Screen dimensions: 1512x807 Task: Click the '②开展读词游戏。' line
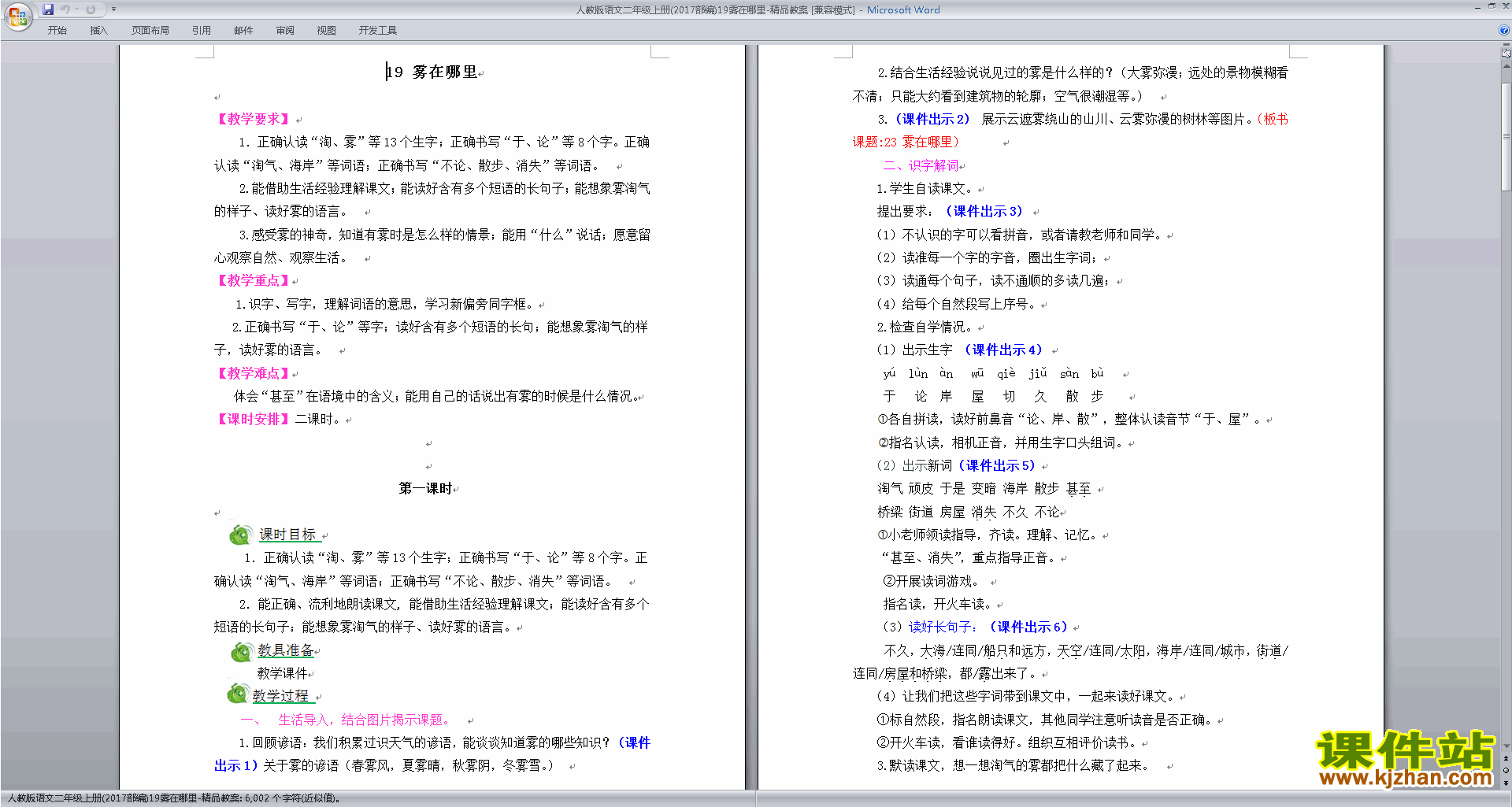(x=930, y=582)
